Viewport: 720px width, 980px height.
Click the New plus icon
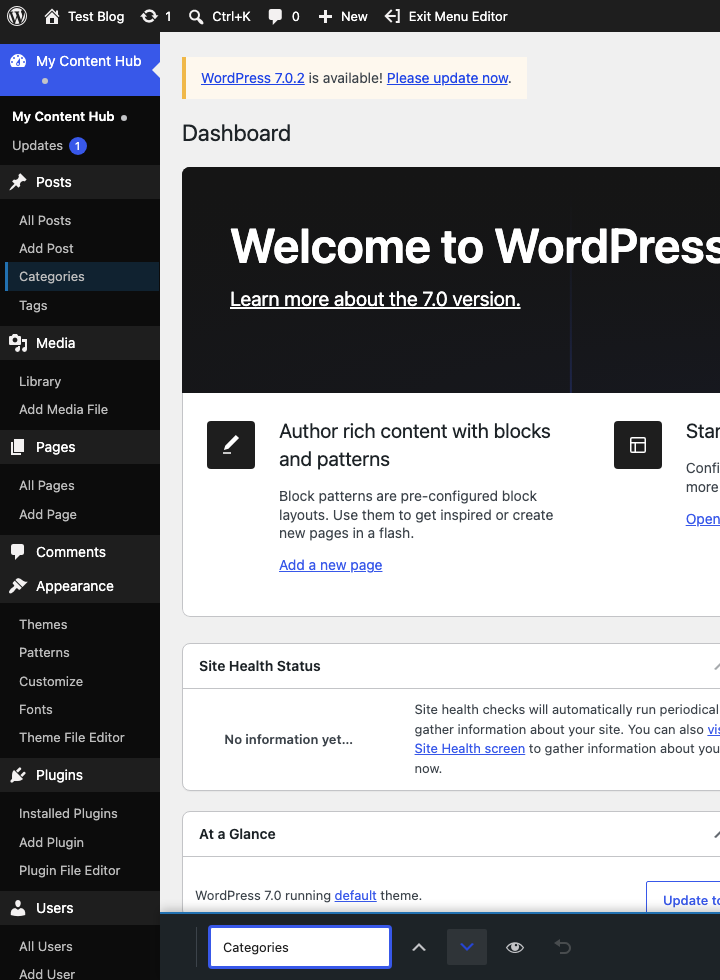tap(325, 16)
